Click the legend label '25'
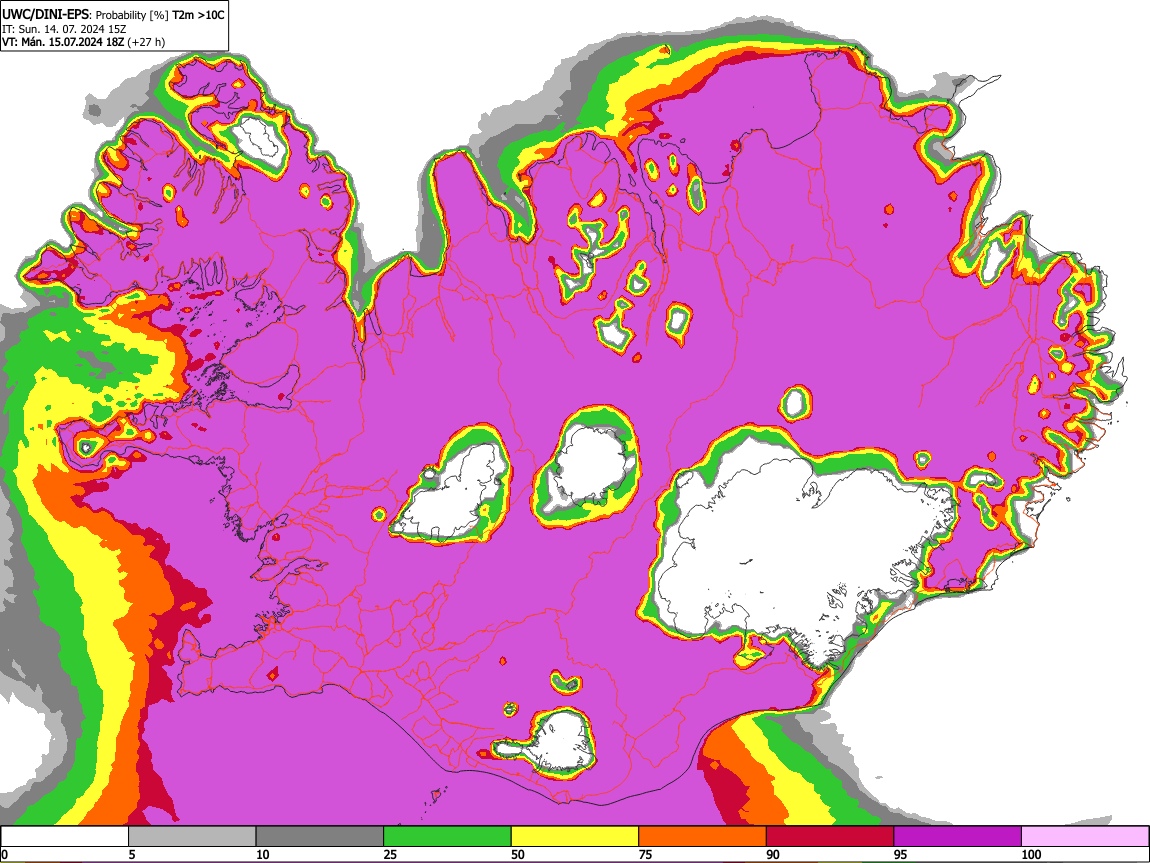This screenshot has width=1150, height=863. click(390, 854)
